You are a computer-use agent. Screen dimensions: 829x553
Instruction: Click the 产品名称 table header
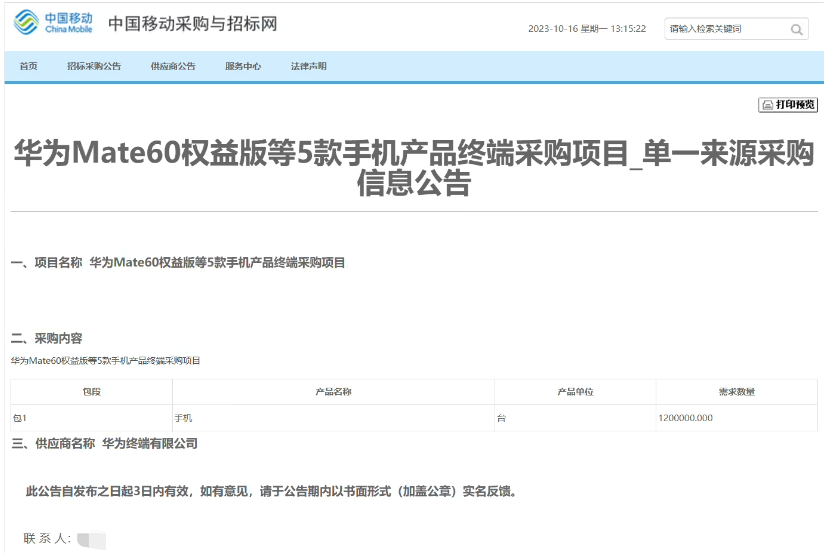[x=333, y=392]
